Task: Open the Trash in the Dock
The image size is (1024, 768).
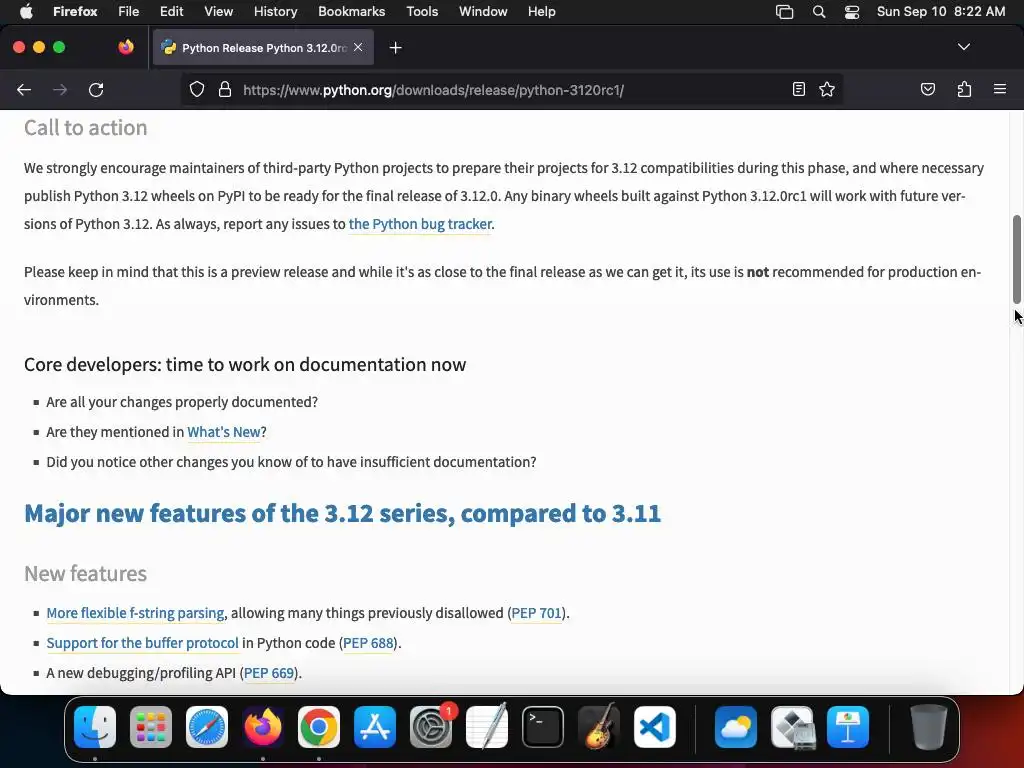Action: 929,727
